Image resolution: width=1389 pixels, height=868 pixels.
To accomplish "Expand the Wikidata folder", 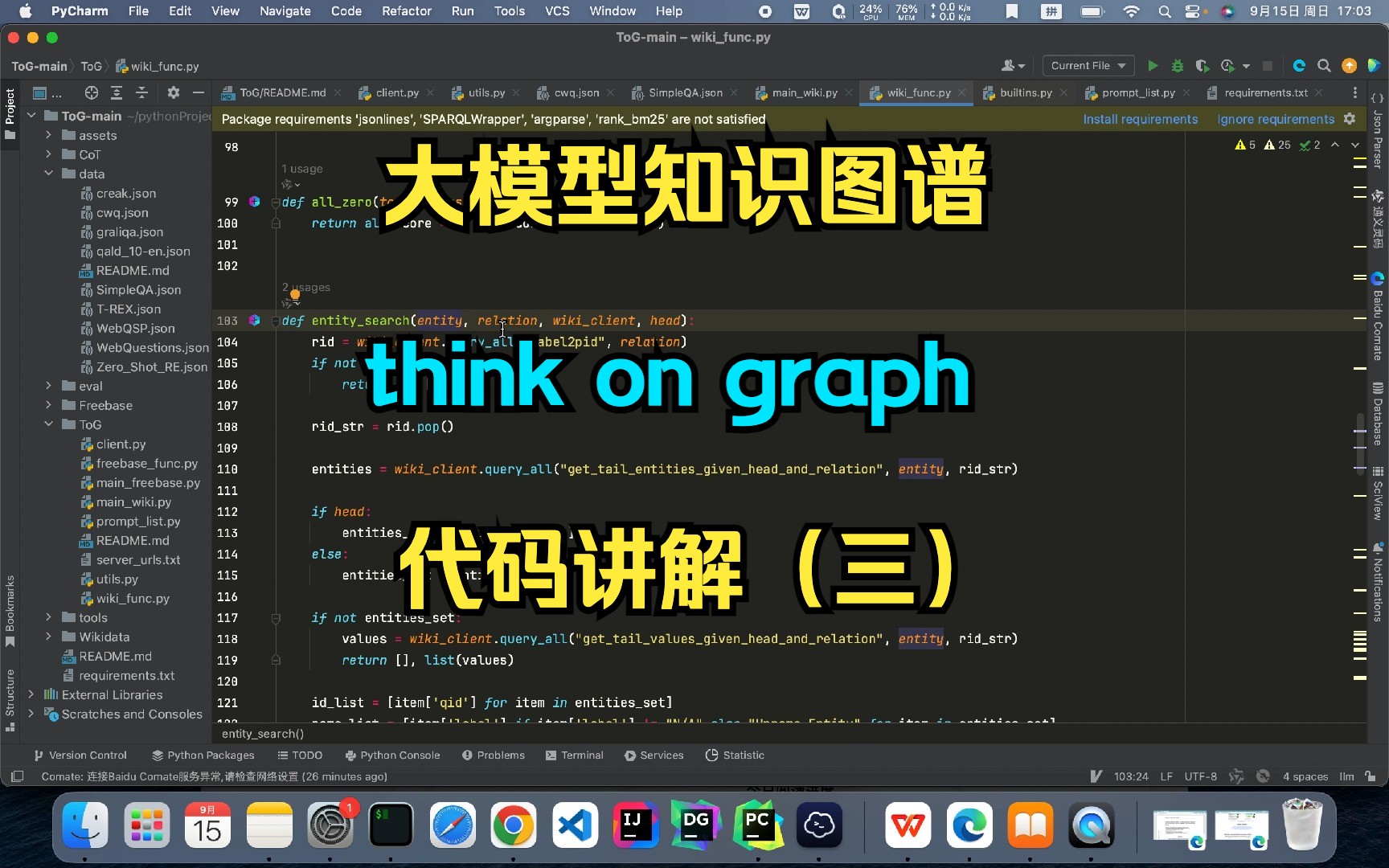I will [48, 637].
